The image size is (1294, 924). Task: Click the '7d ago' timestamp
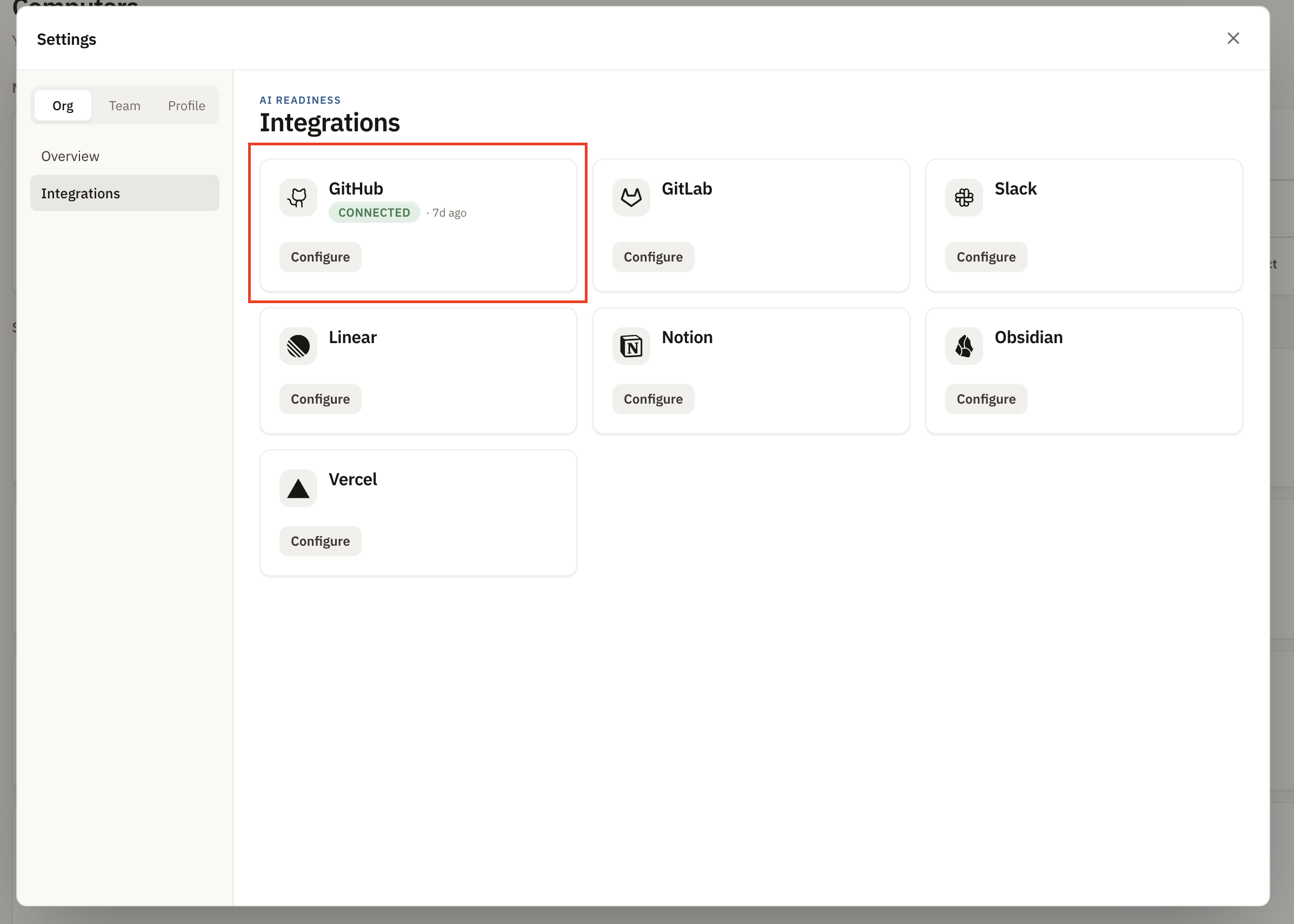[x=449, y=213]
